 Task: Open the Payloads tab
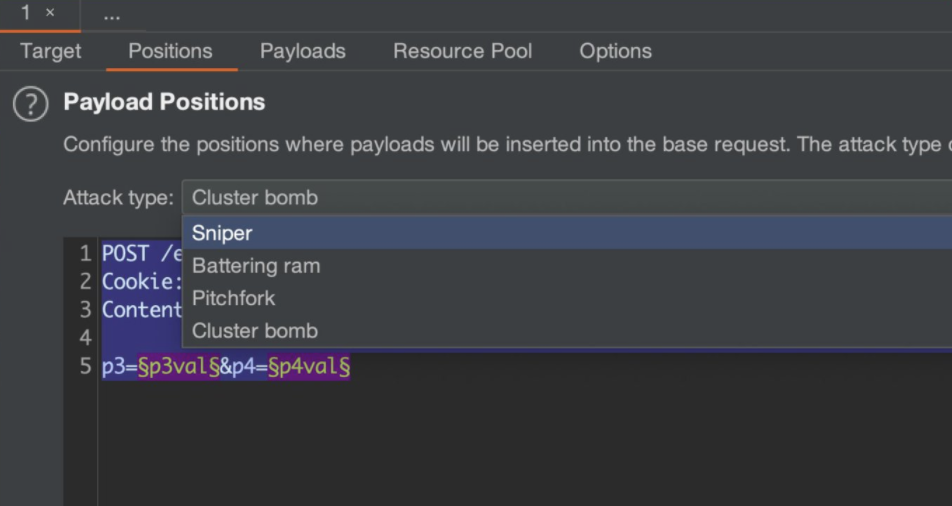point(302,51)
